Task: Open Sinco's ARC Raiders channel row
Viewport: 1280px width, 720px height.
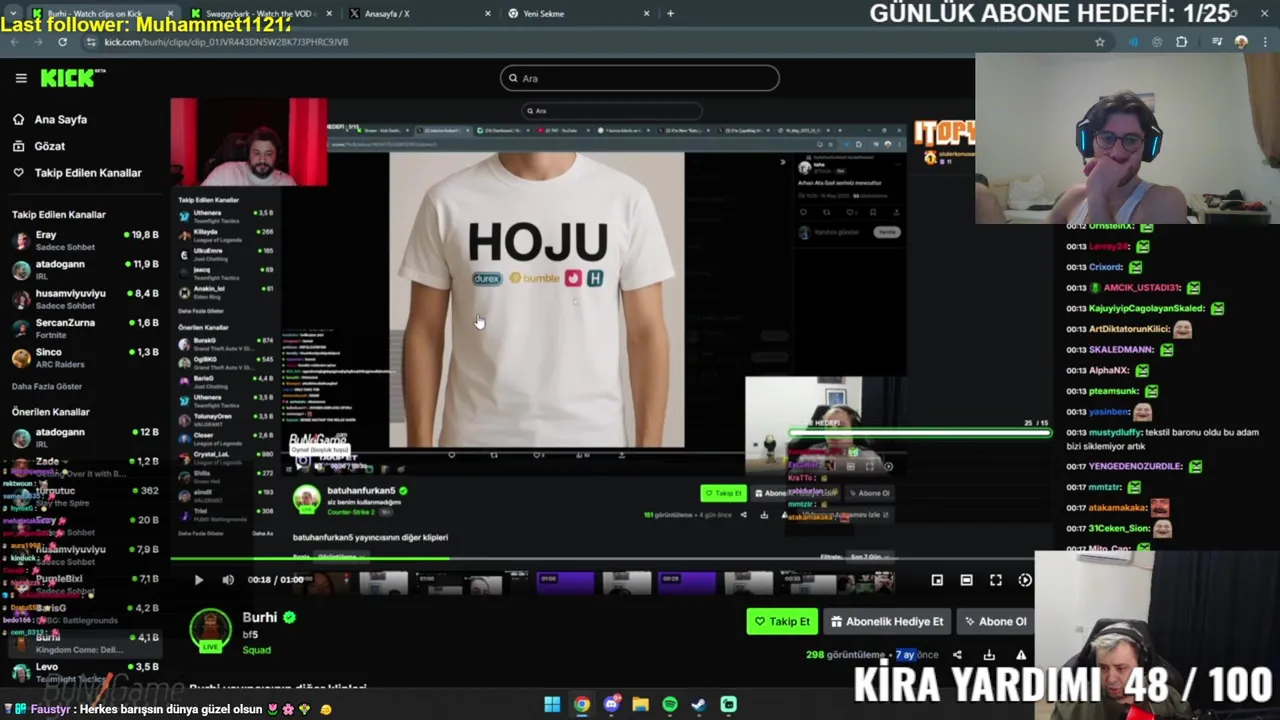Action: [85, 357]
